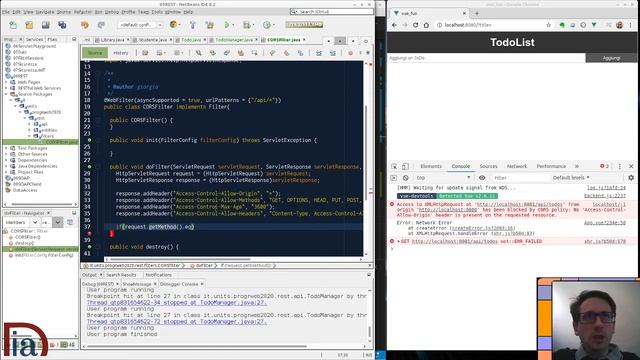Open the Chrome three-dot menu
The image size is (640, 360).
click(631, 25)
